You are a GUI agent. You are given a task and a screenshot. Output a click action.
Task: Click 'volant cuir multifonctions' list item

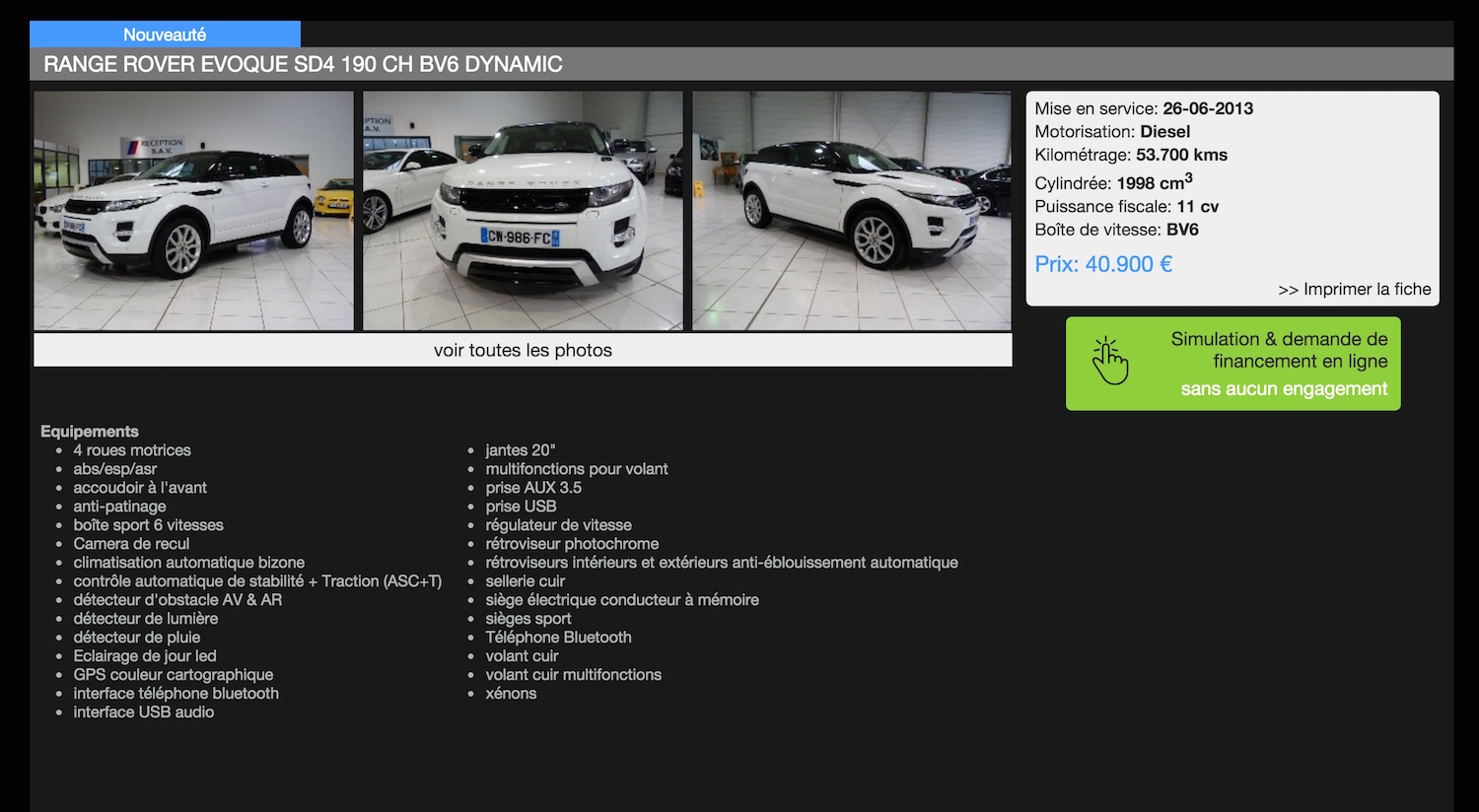(x=573, y=675)
